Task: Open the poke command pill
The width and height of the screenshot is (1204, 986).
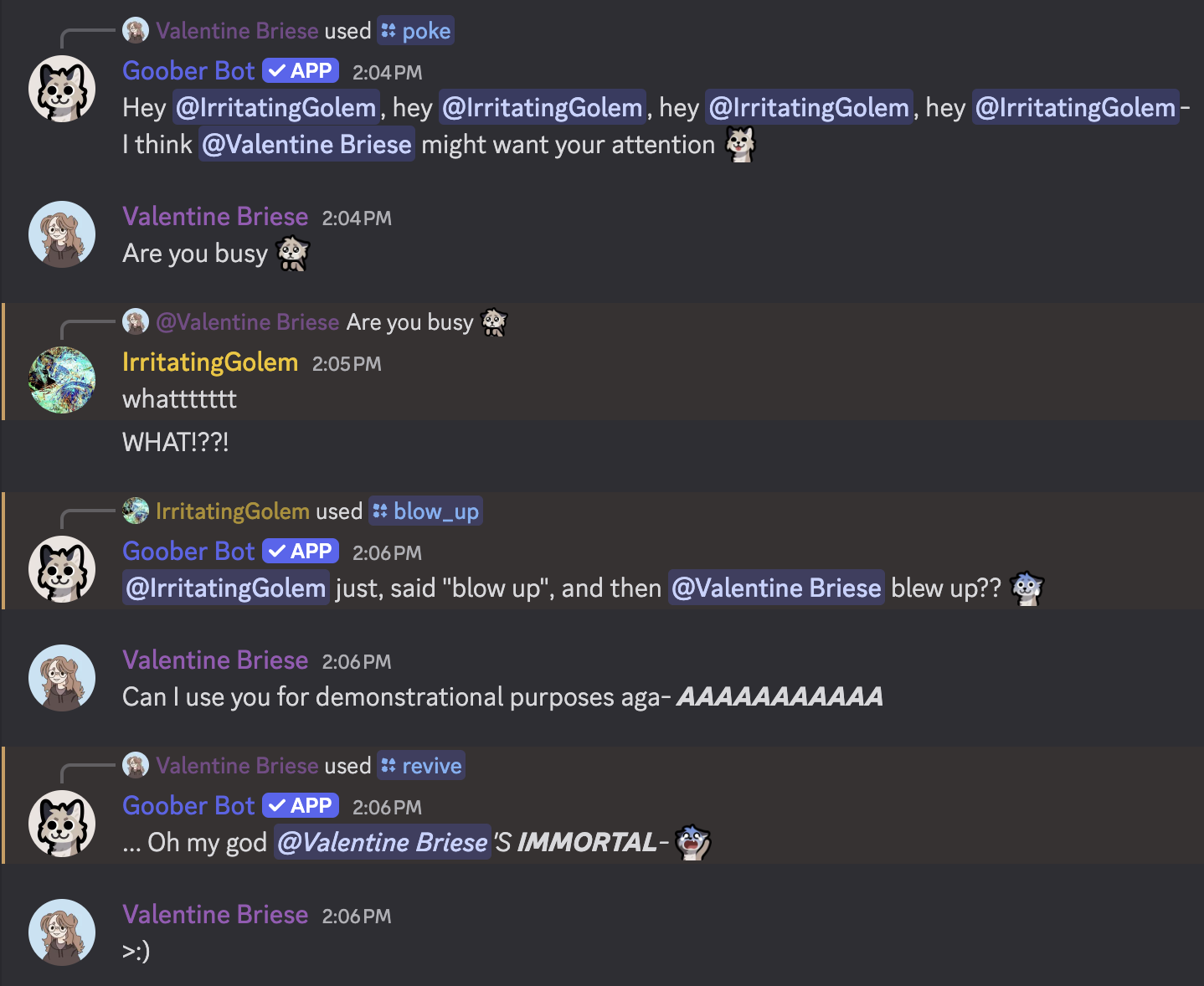Action: [415, 30]
